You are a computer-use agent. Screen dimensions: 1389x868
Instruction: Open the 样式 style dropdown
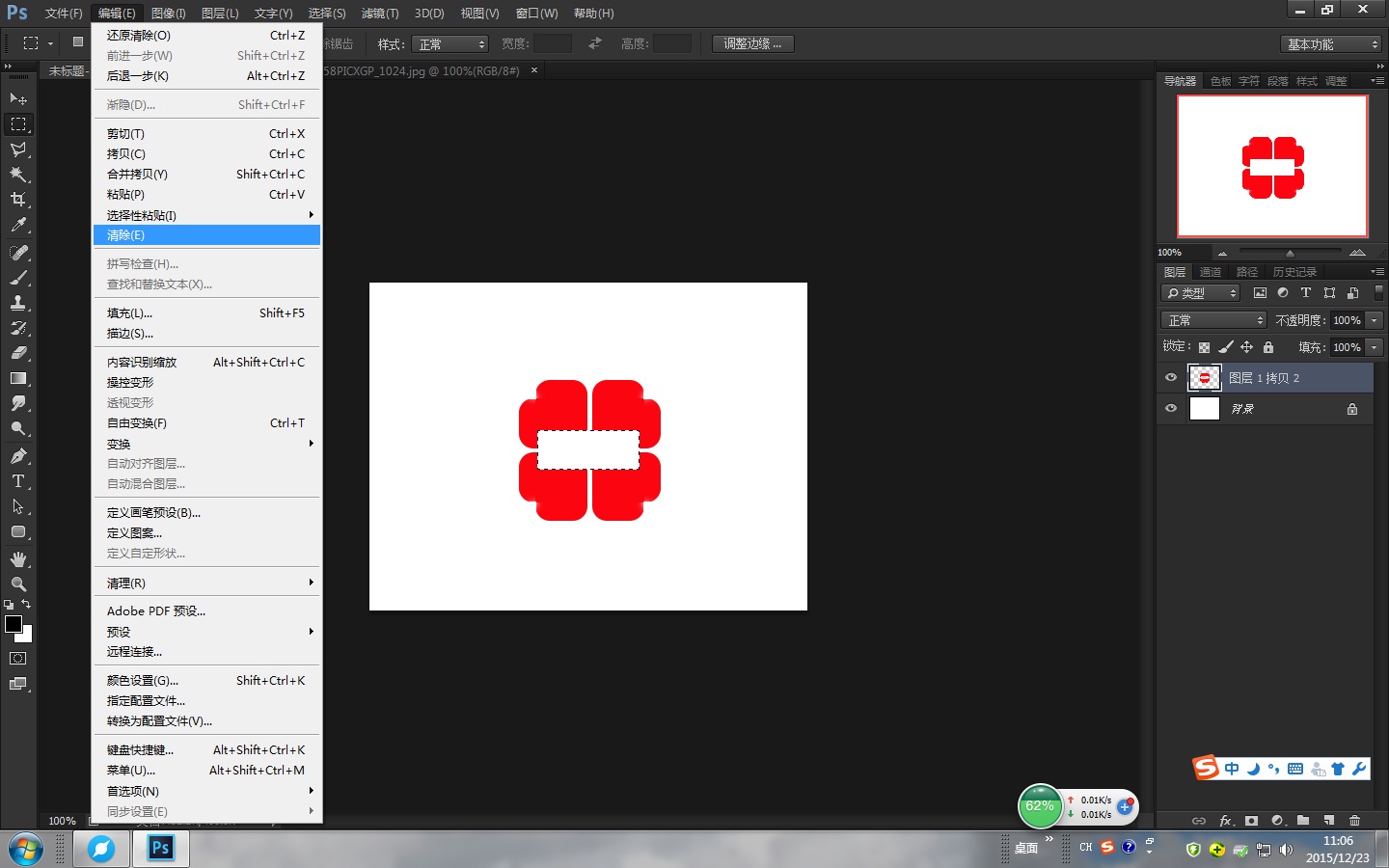click(x=450, y=44)
